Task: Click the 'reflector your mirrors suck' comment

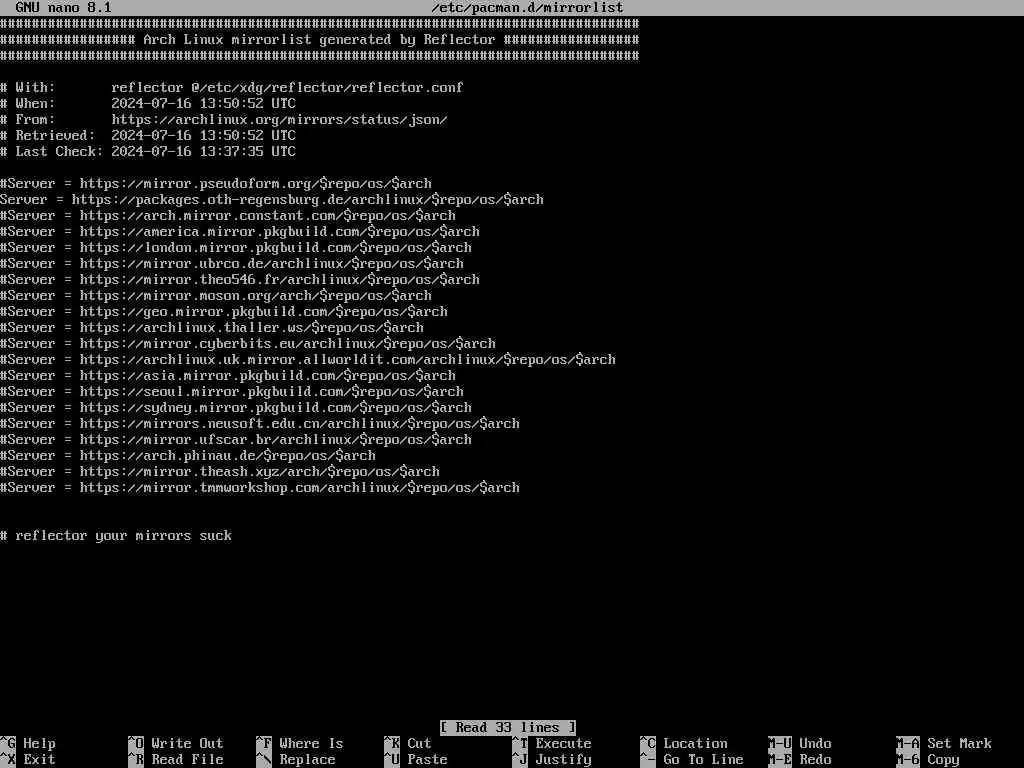Action: click(116, 536)
